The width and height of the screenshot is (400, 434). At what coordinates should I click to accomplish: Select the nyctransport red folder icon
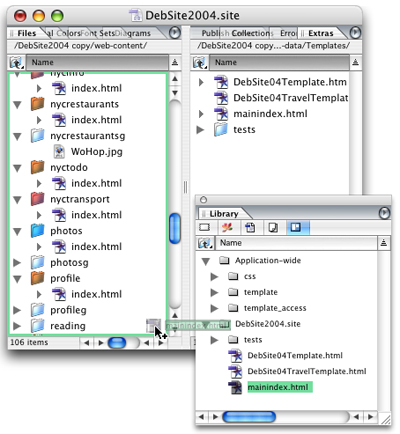pyautogui.click(x=37, y=199)
